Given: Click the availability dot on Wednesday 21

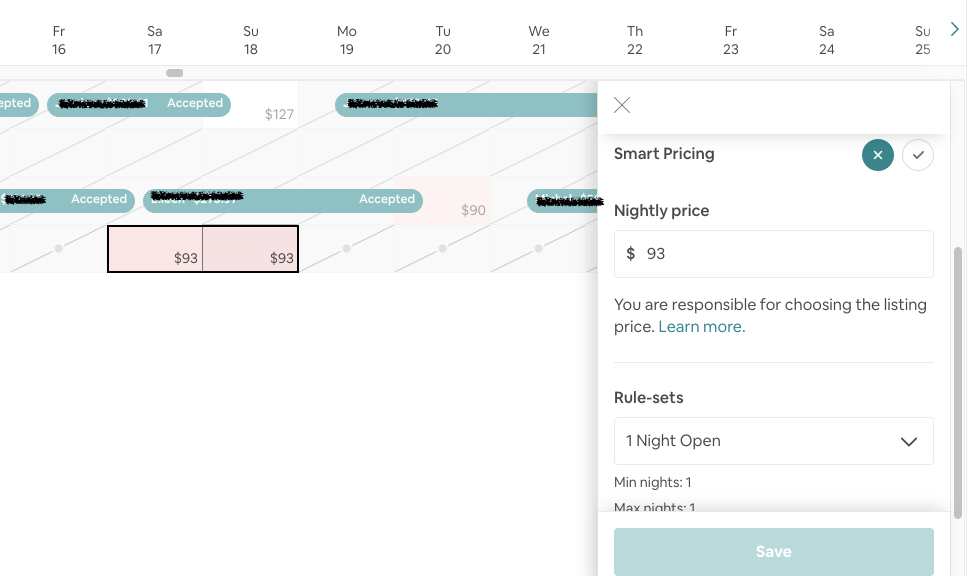Looking at the screenshot, I should point(539,248).
